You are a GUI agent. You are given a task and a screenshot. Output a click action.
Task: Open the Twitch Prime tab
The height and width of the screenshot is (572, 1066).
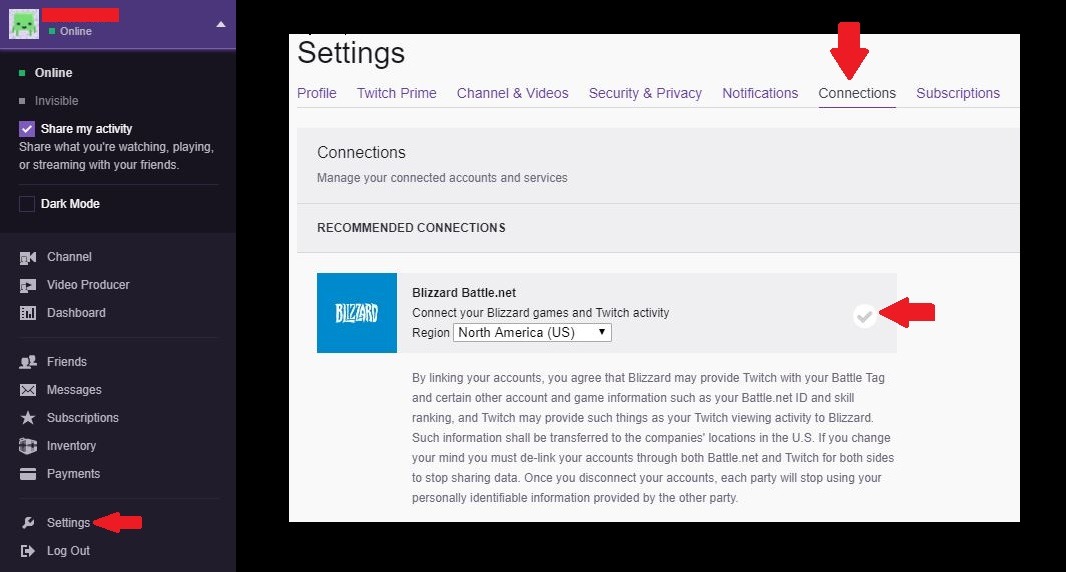[x=396, y=93]
